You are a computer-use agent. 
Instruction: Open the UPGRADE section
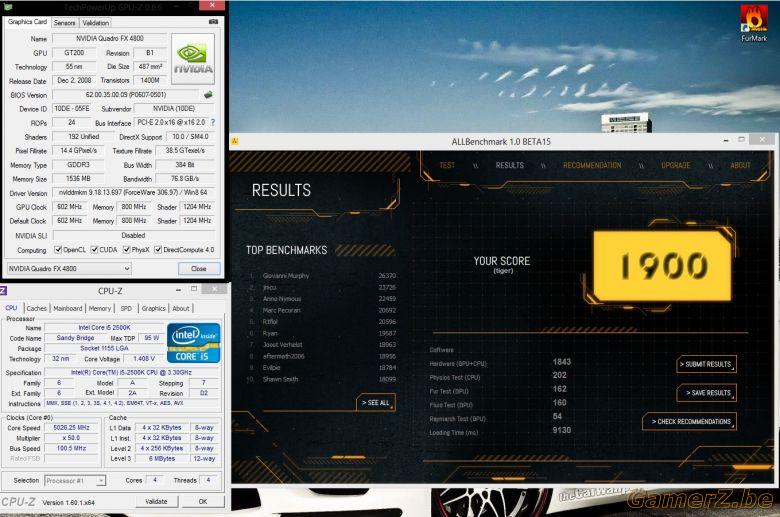pyautogui.click(x=676, y=165)
